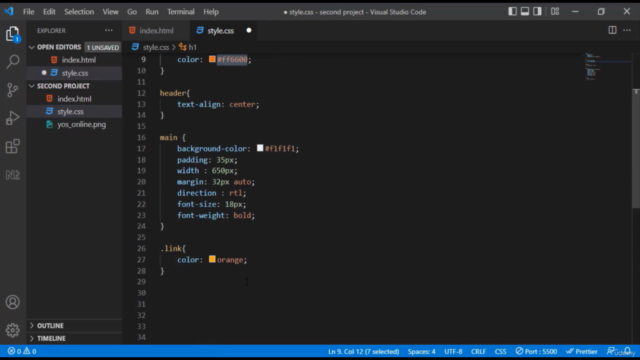Screen dimensions: 640x360
Task: Open the Extensions view
Action: point(13,146)
